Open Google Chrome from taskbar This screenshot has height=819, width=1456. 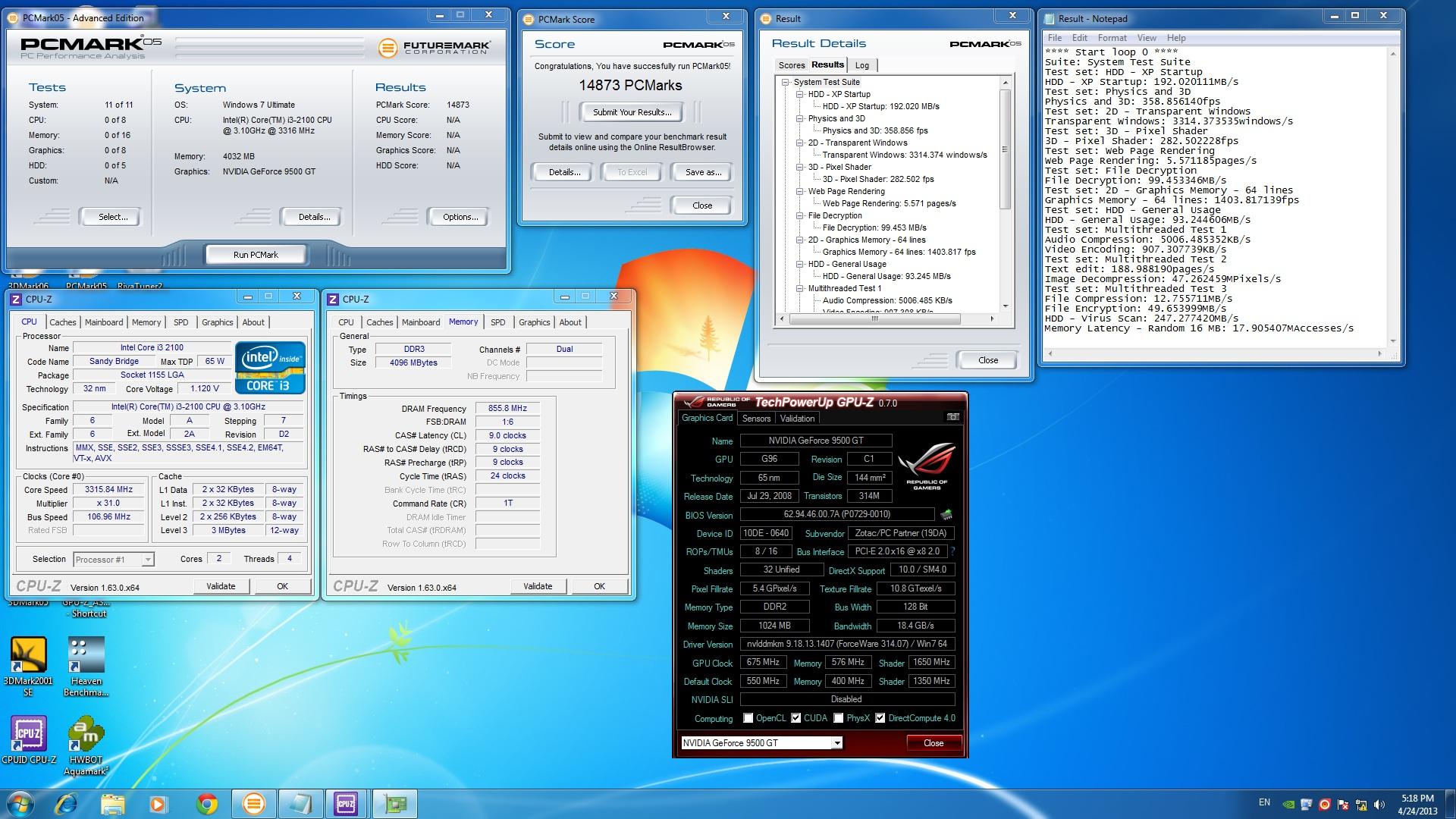click(206, 804)
